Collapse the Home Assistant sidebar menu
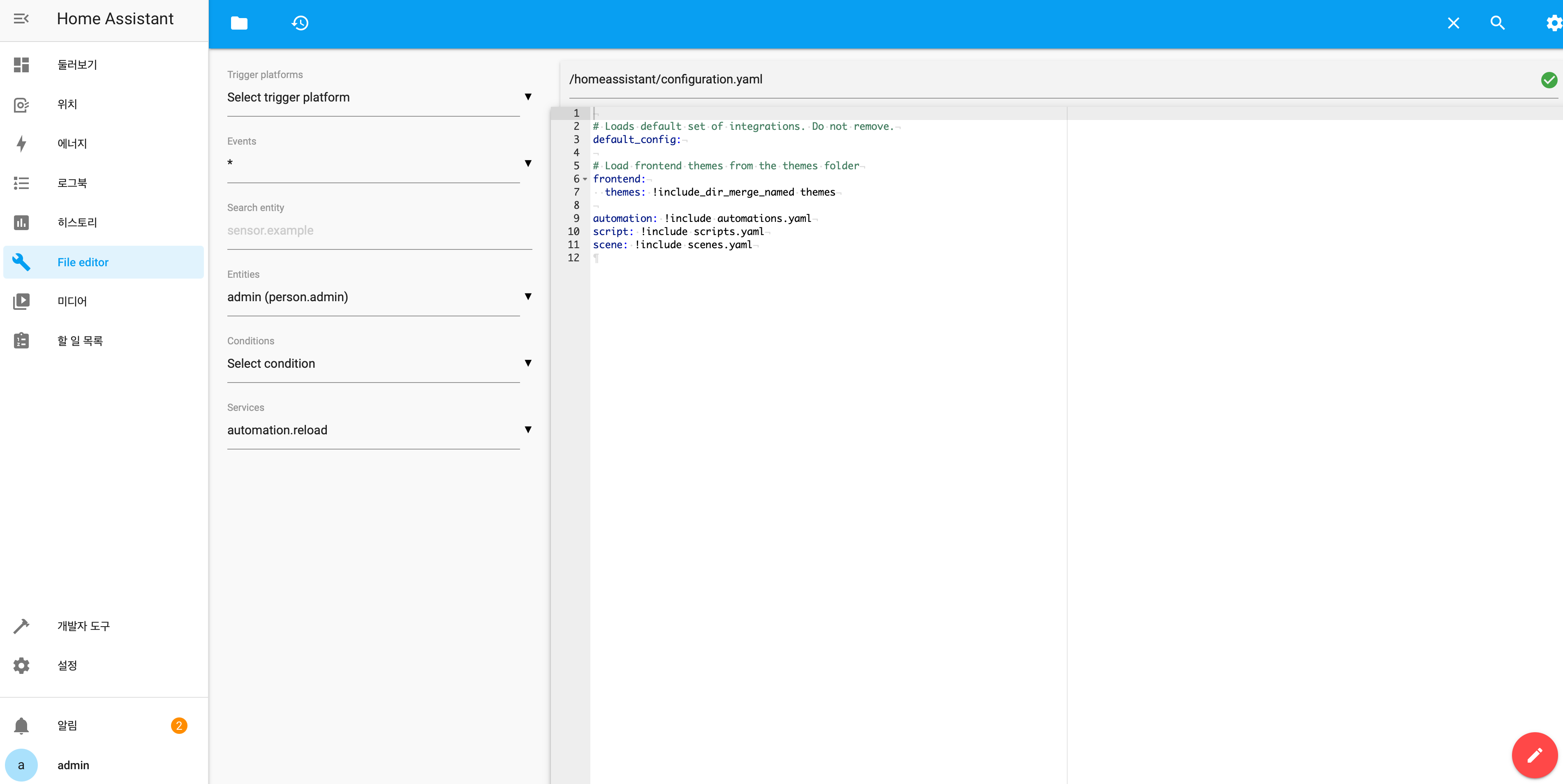Viewport: 1563px width, 784px height. pos(21,19)
